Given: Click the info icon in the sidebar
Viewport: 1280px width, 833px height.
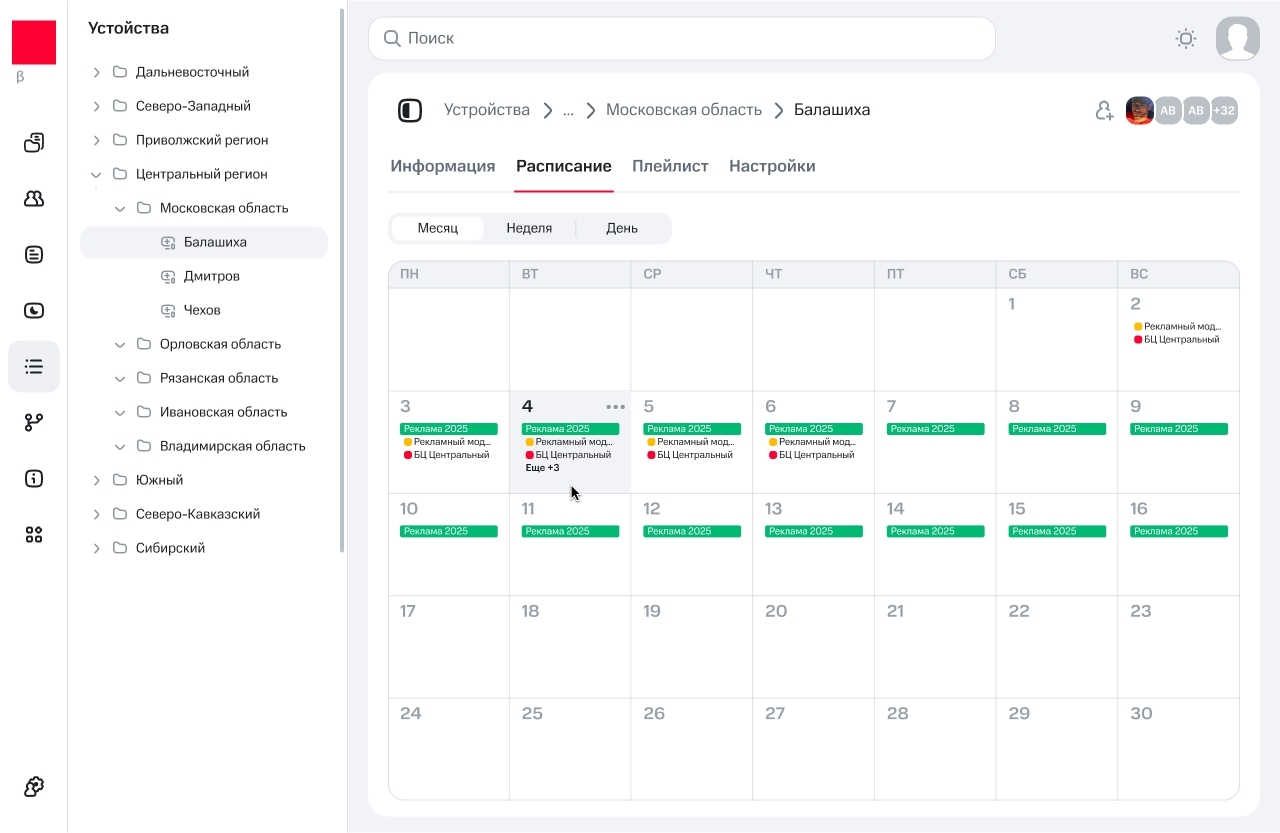Looking at the screenshot, I should pyautogui.click(x=34, y=478).
